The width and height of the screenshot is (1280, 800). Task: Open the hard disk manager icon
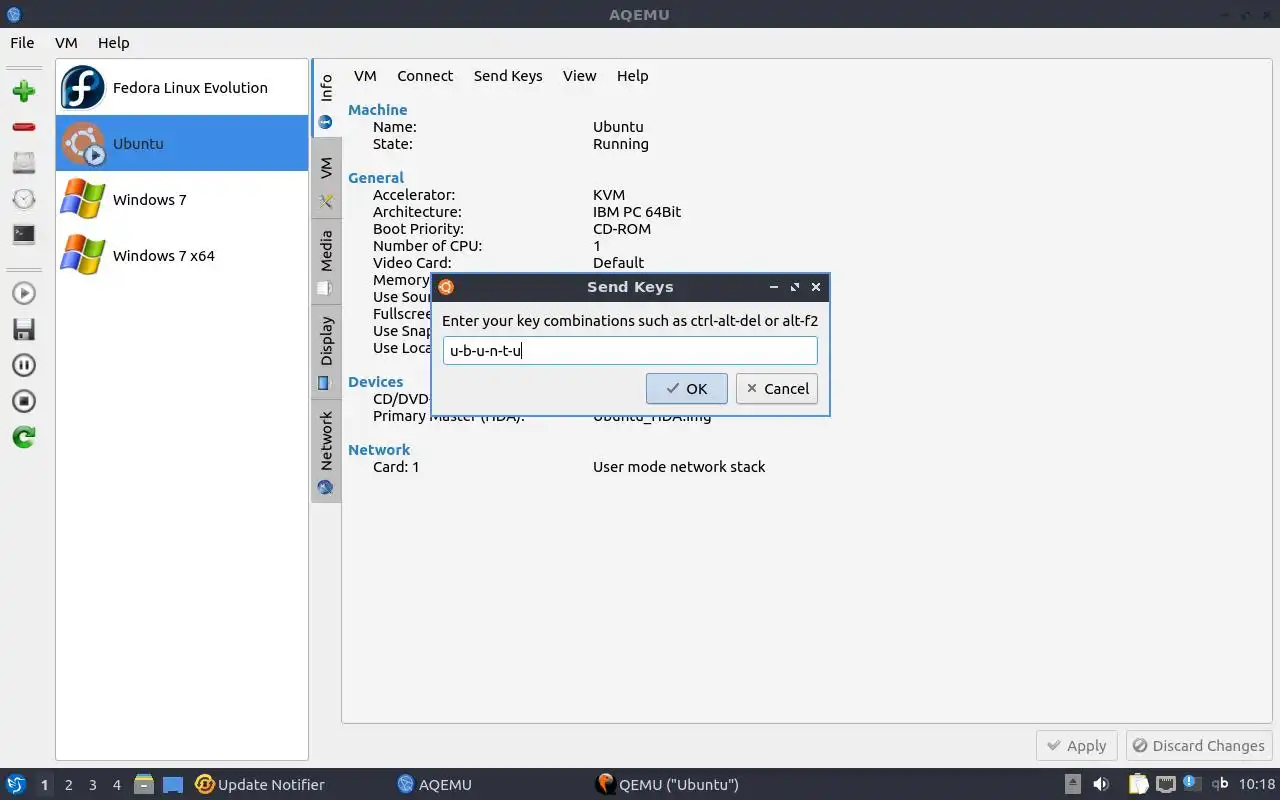(x=24, y=163)
